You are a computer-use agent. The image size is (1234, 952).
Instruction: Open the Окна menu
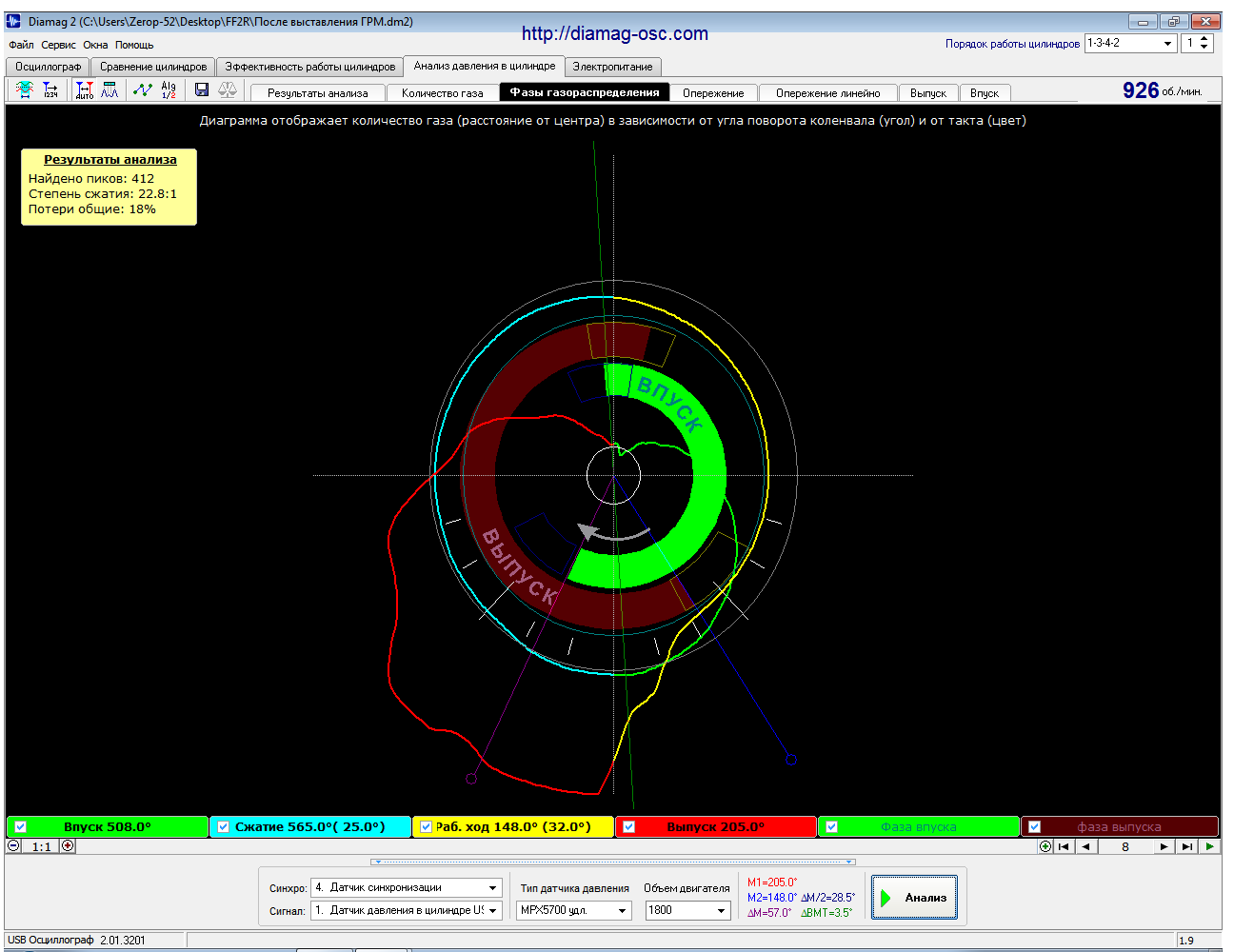[95, 45]
